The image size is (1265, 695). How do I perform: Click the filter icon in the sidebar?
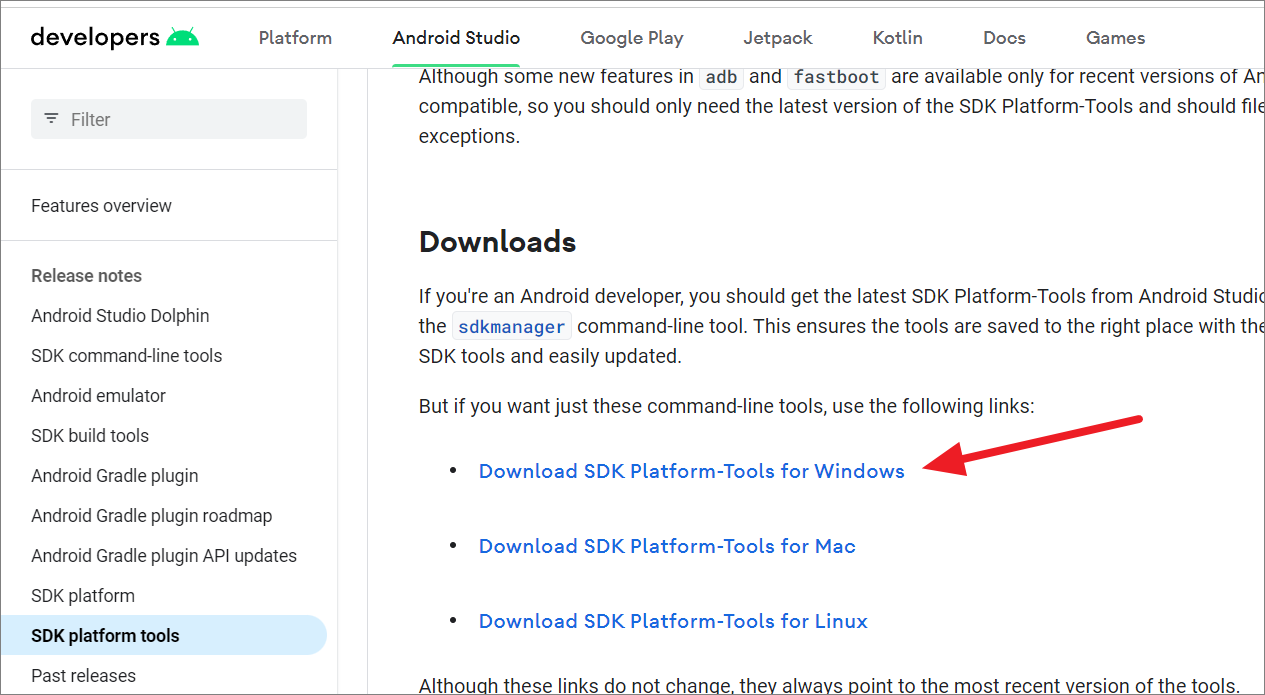click(51, 119)
